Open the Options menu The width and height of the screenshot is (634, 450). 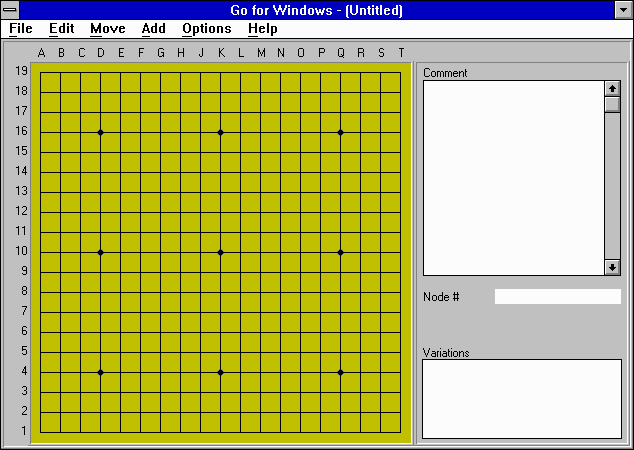pos(207,29)
